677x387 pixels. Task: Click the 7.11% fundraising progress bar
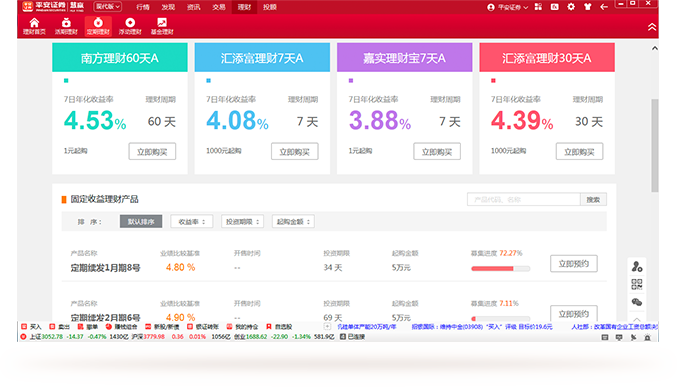501,319
